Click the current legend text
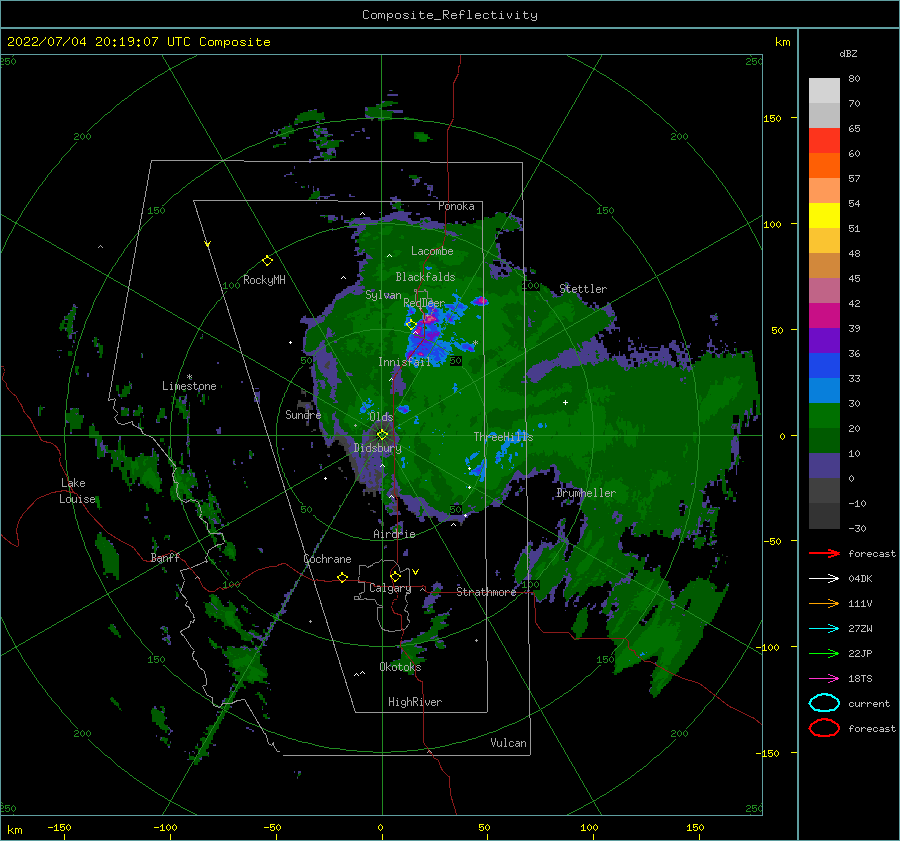 869,704
